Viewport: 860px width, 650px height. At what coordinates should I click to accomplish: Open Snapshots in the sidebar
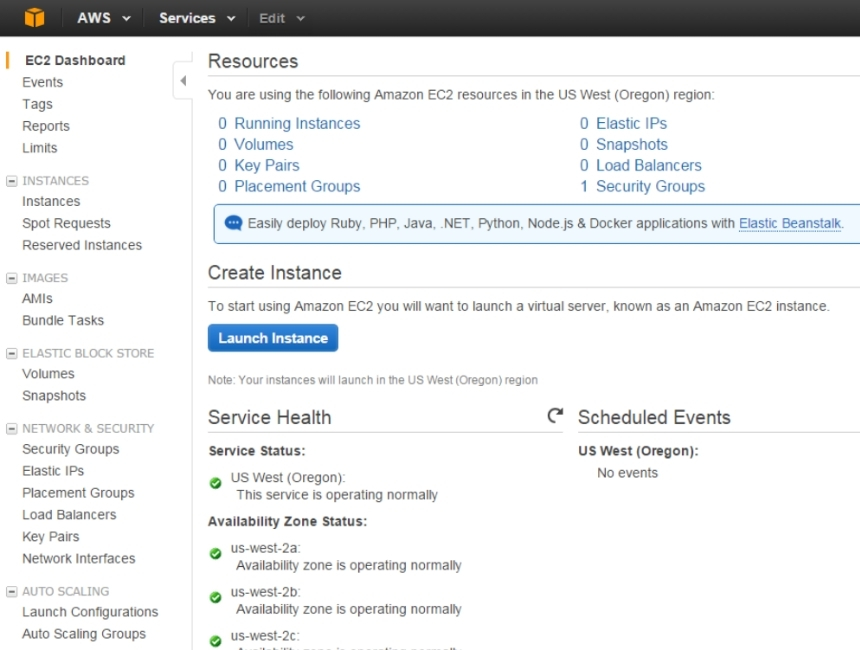tap(54, 395)
